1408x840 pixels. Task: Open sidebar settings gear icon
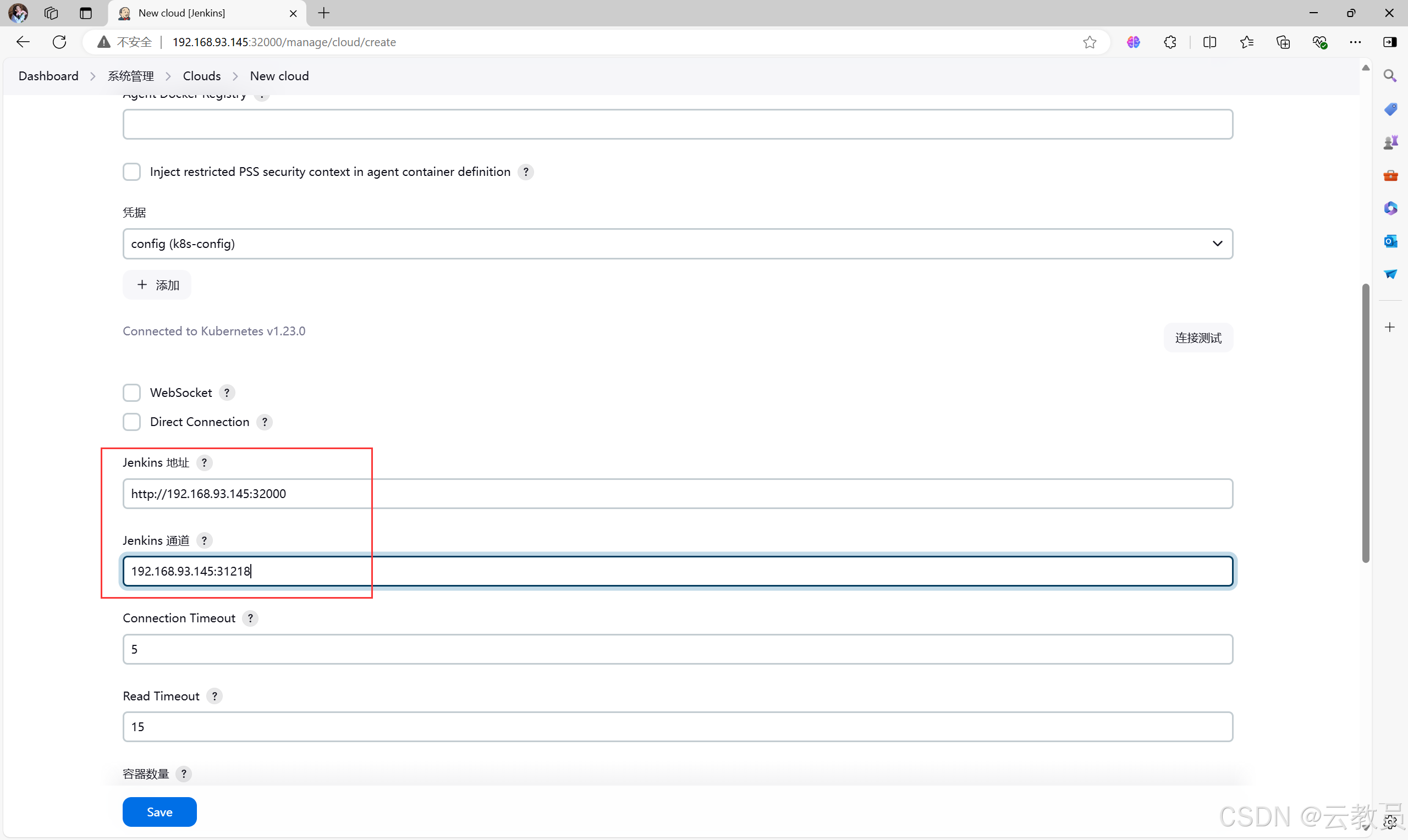coord(1391,822)
